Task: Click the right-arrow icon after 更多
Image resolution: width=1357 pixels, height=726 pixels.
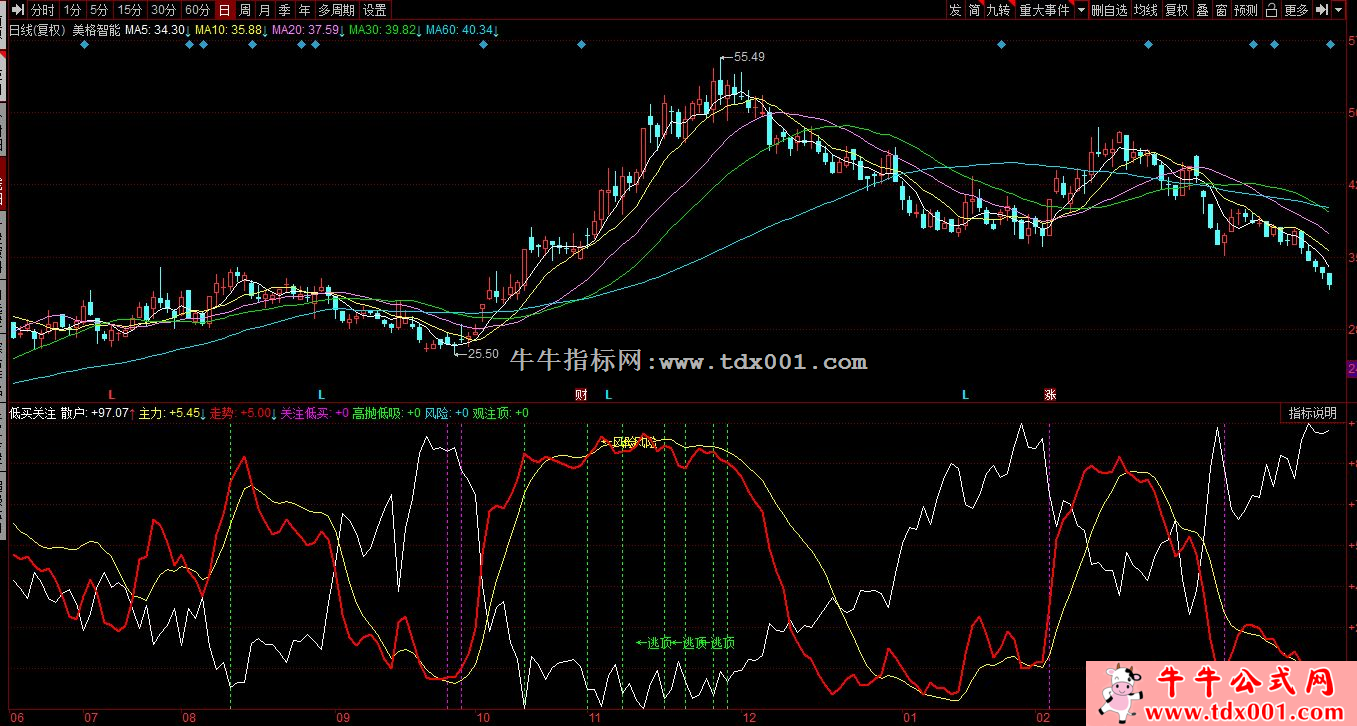Action: tap(1323, 10)
